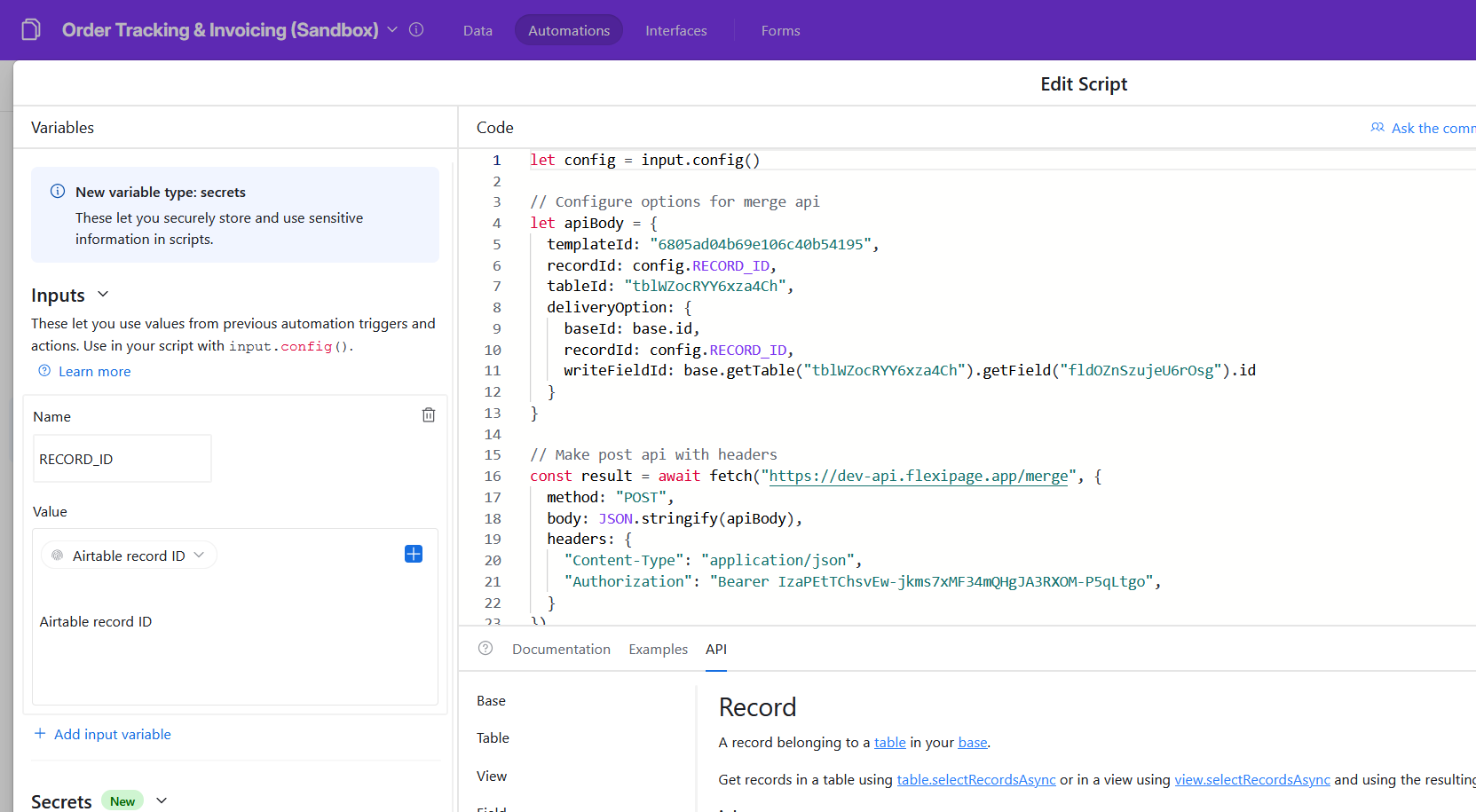1476x812 pixels.
Task: Delete RECORD_ID input variable with trash icon
Action: 429,414
